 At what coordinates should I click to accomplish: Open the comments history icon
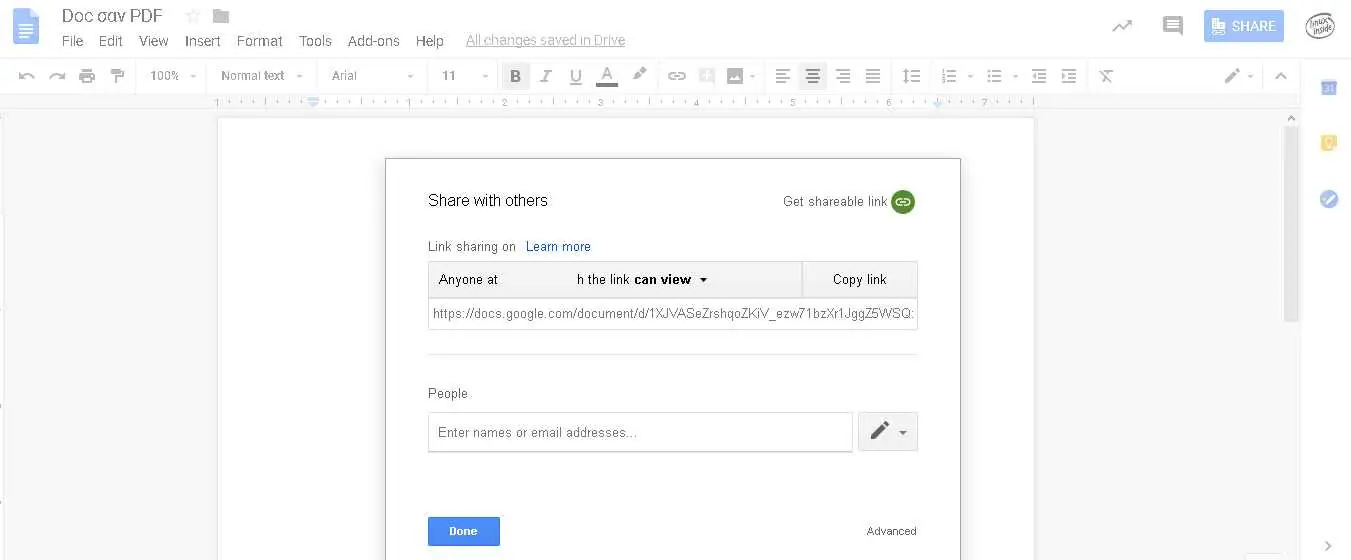(x=1173, y=26)
